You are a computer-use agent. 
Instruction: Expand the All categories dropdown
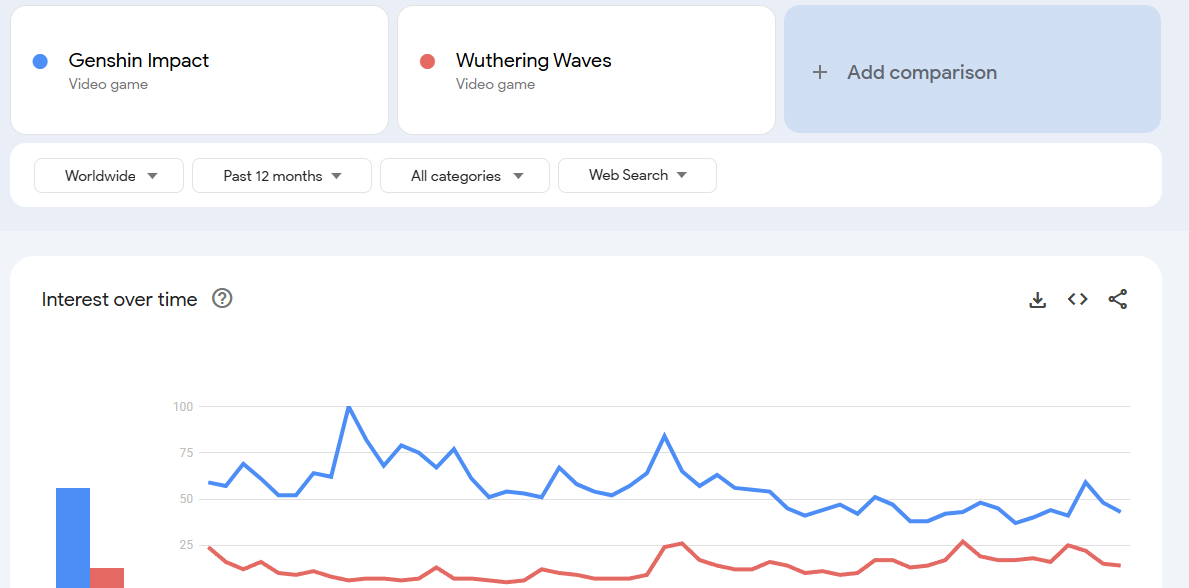[x=465, y=175]
